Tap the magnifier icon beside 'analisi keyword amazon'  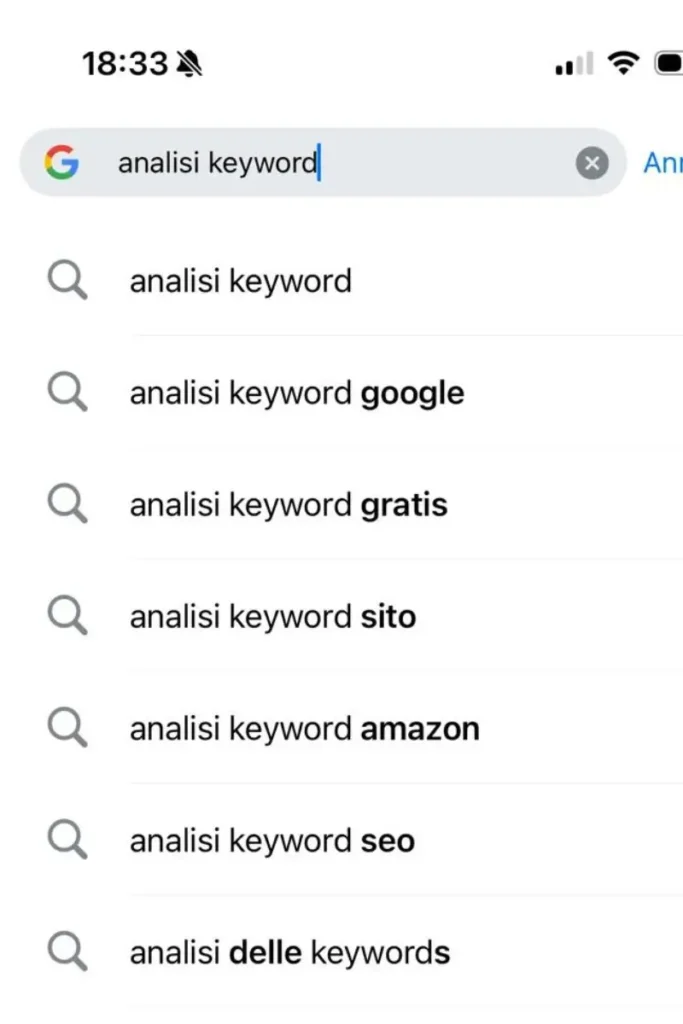[x=66, y=728]
